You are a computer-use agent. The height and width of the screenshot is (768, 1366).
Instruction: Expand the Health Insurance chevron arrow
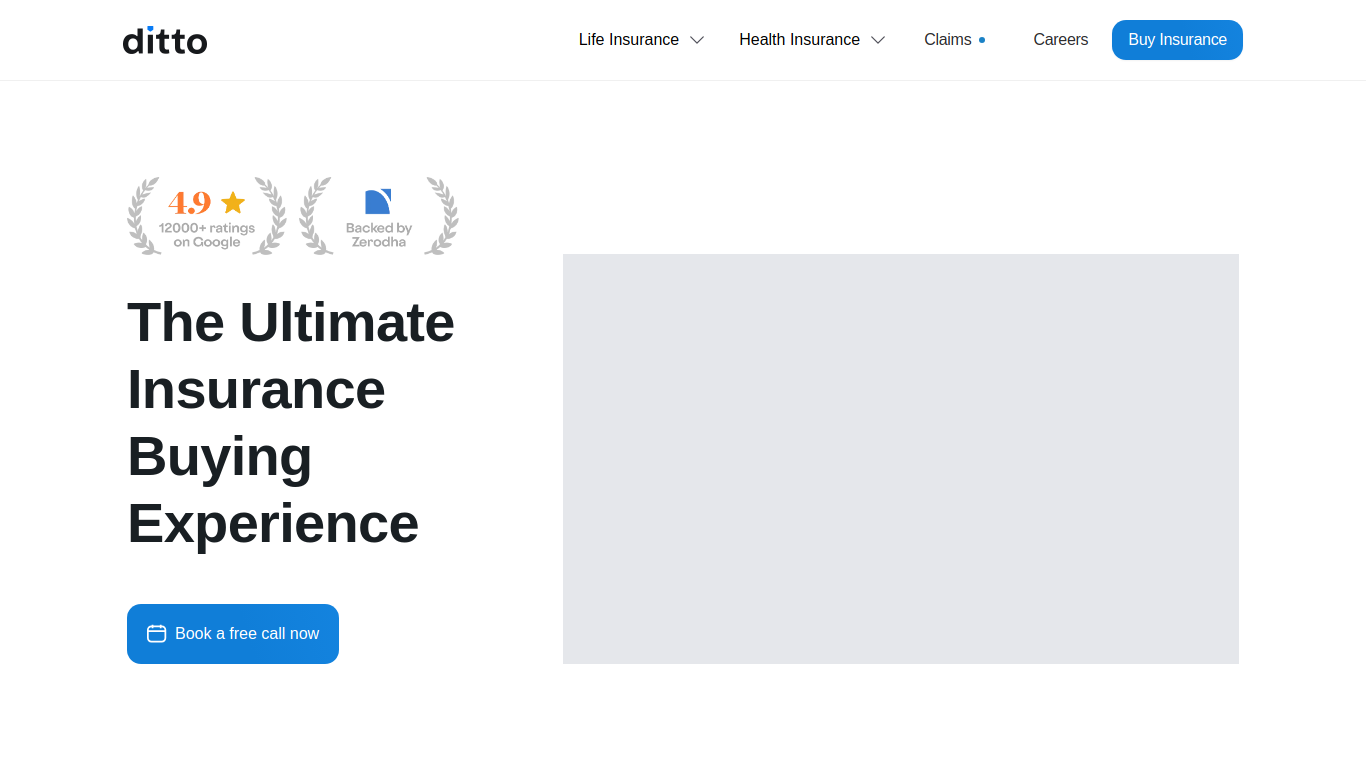click(x=878, y=40)
